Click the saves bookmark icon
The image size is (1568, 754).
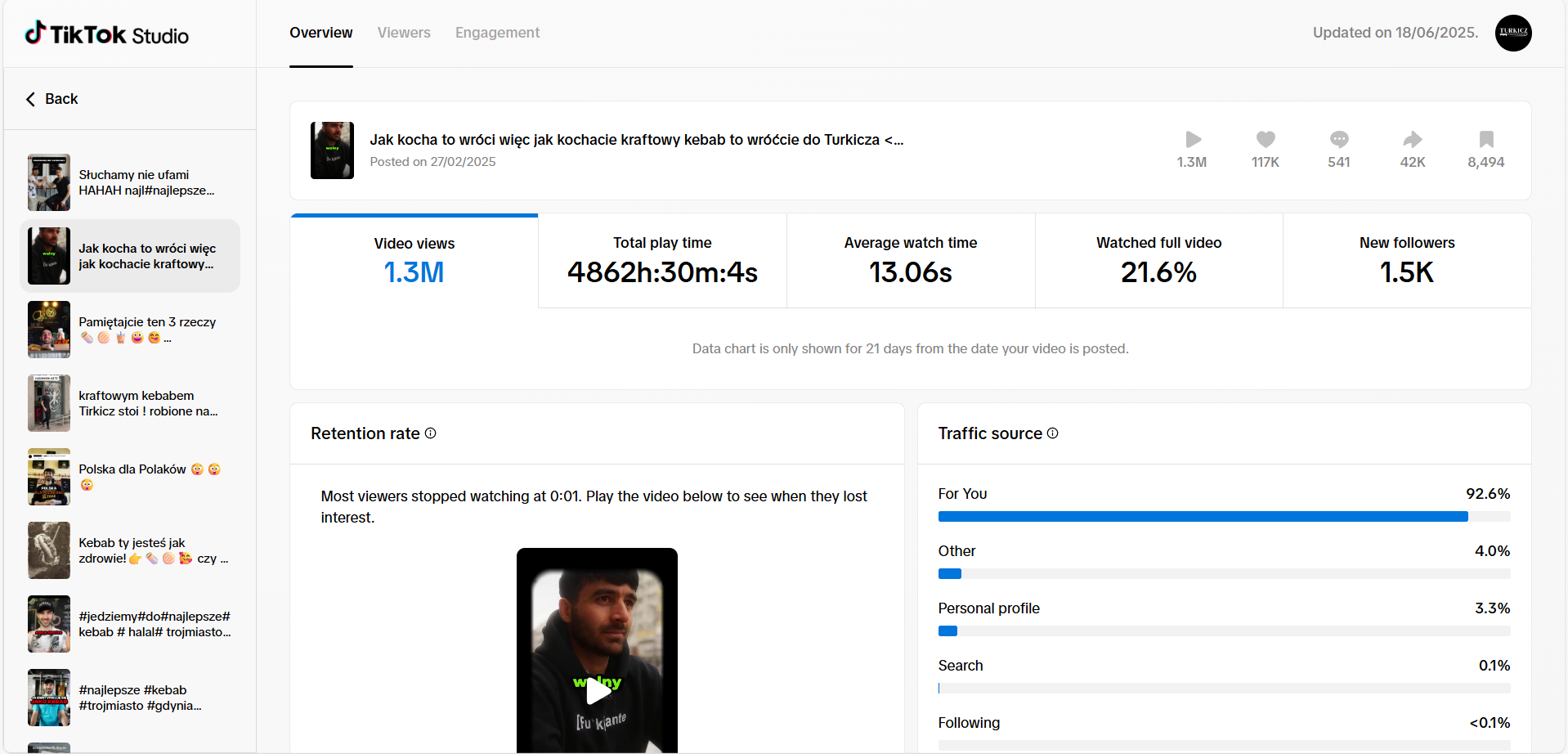1485,140
